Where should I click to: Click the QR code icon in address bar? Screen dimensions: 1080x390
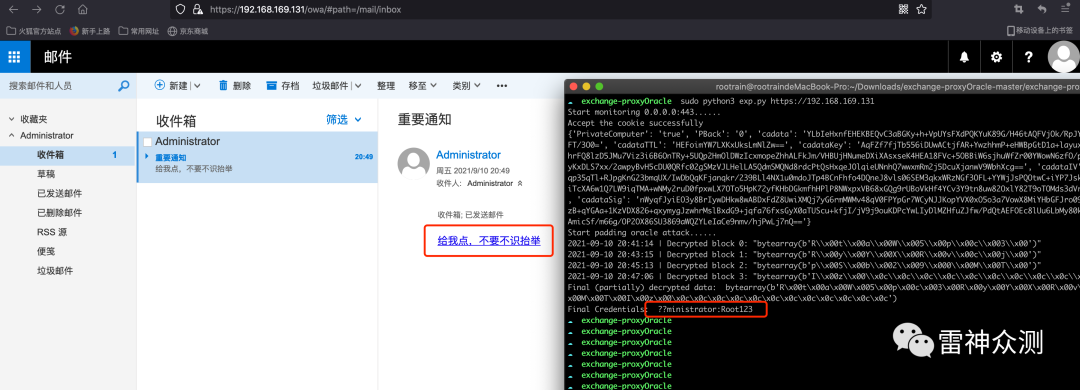coord(904,9)
